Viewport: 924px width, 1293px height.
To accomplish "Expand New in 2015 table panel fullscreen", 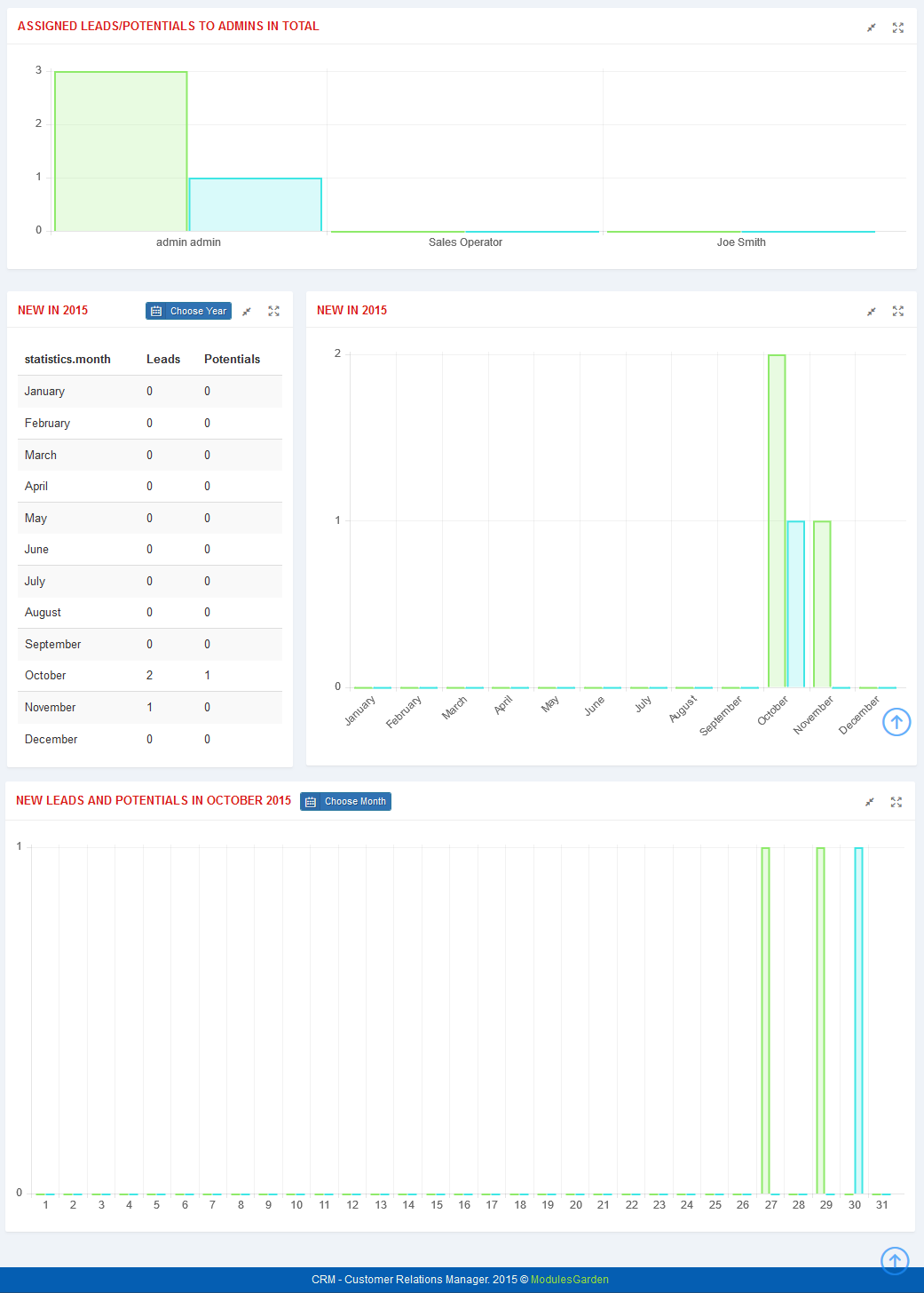I will point(273,311).
